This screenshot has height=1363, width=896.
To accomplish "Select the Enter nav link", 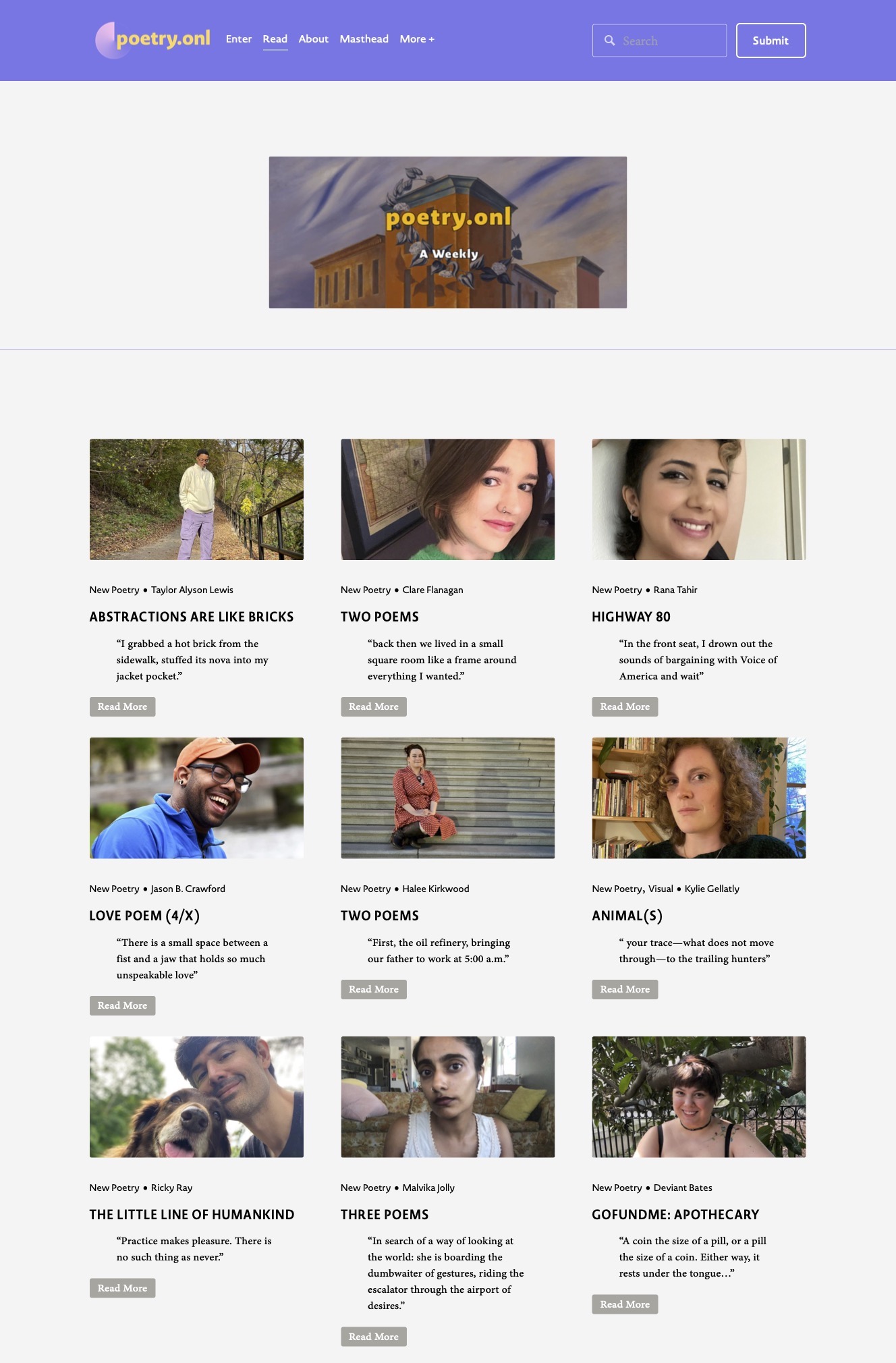I will 239,39.
